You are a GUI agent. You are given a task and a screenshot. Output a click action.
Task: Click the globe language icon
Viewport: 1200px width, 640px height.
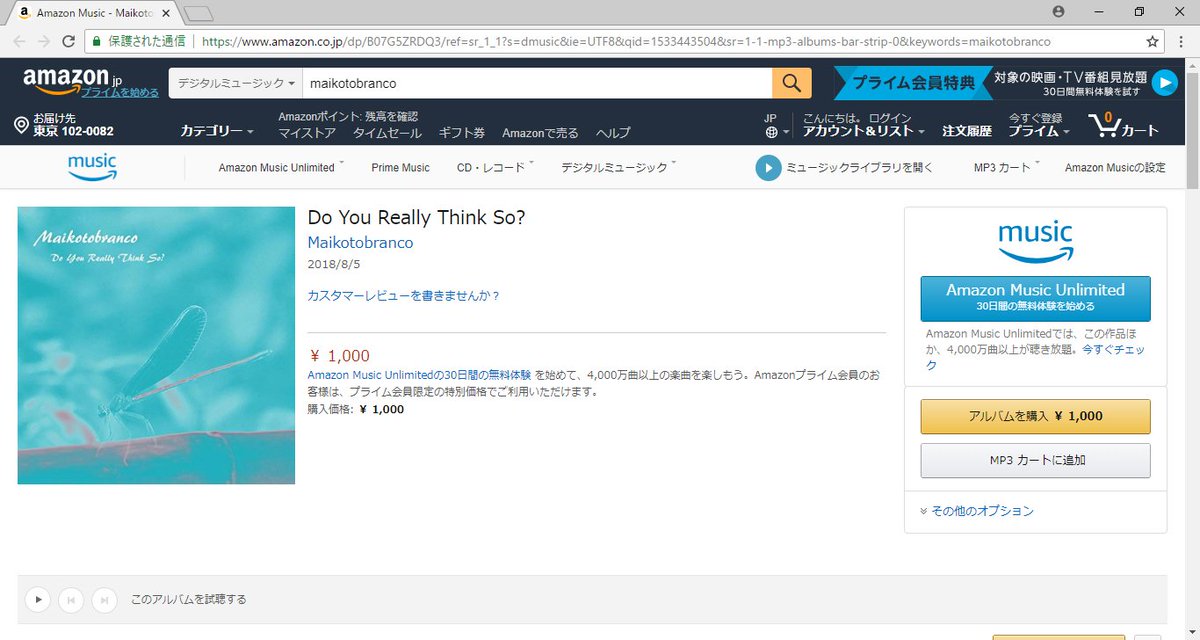click(771, 132)
